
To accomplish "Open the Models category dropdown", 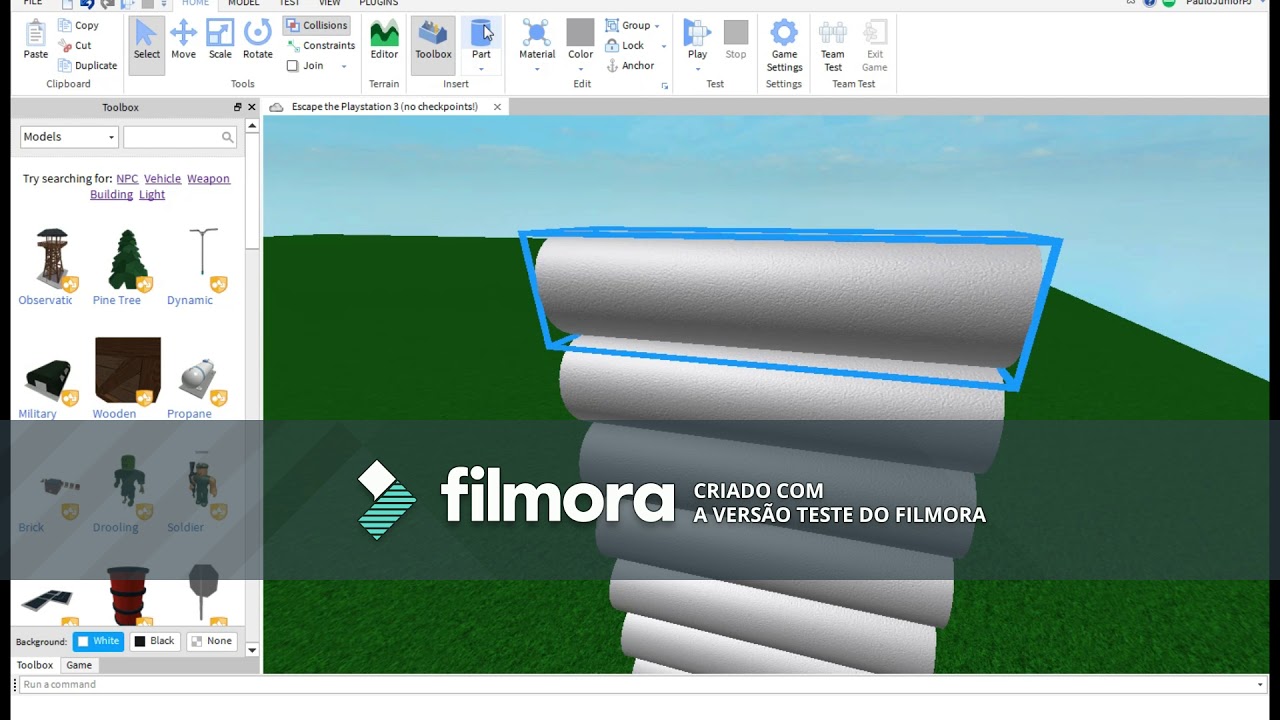I will point(69,137).
